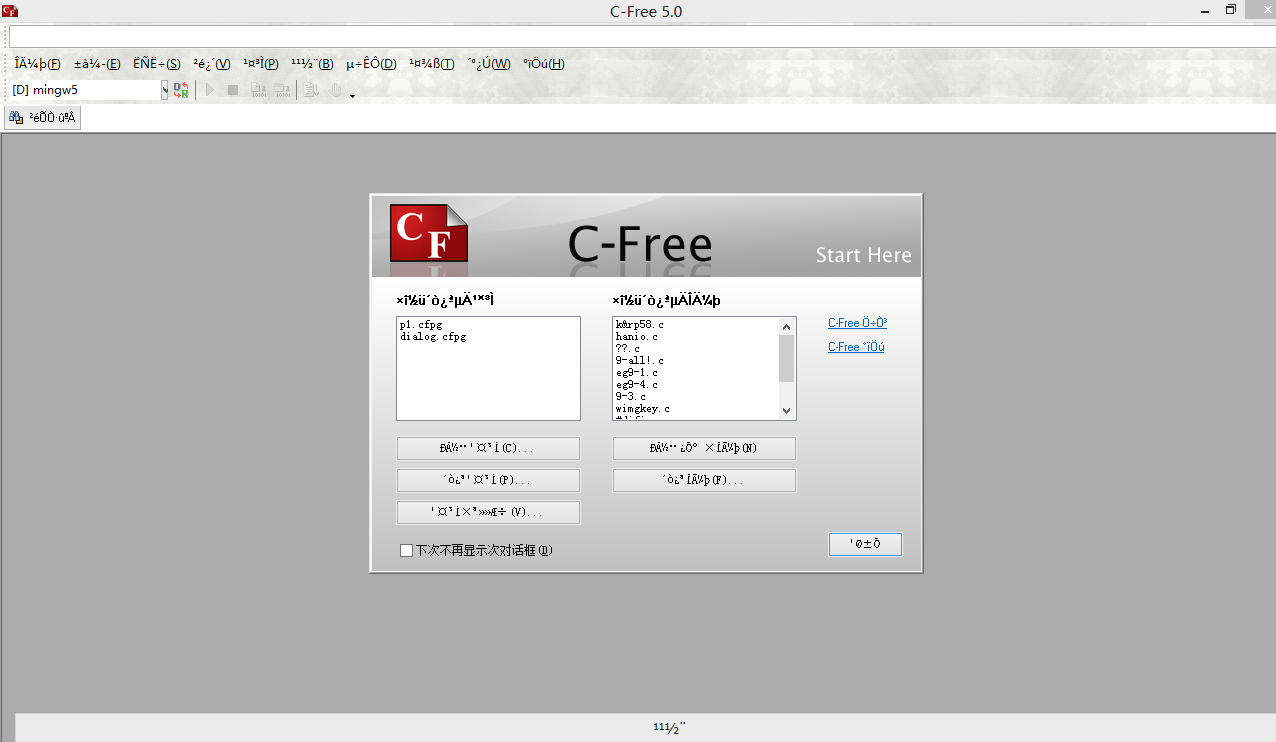
Task: Select dialog.cfpg in the recent projects list
Action: point(433,337)
